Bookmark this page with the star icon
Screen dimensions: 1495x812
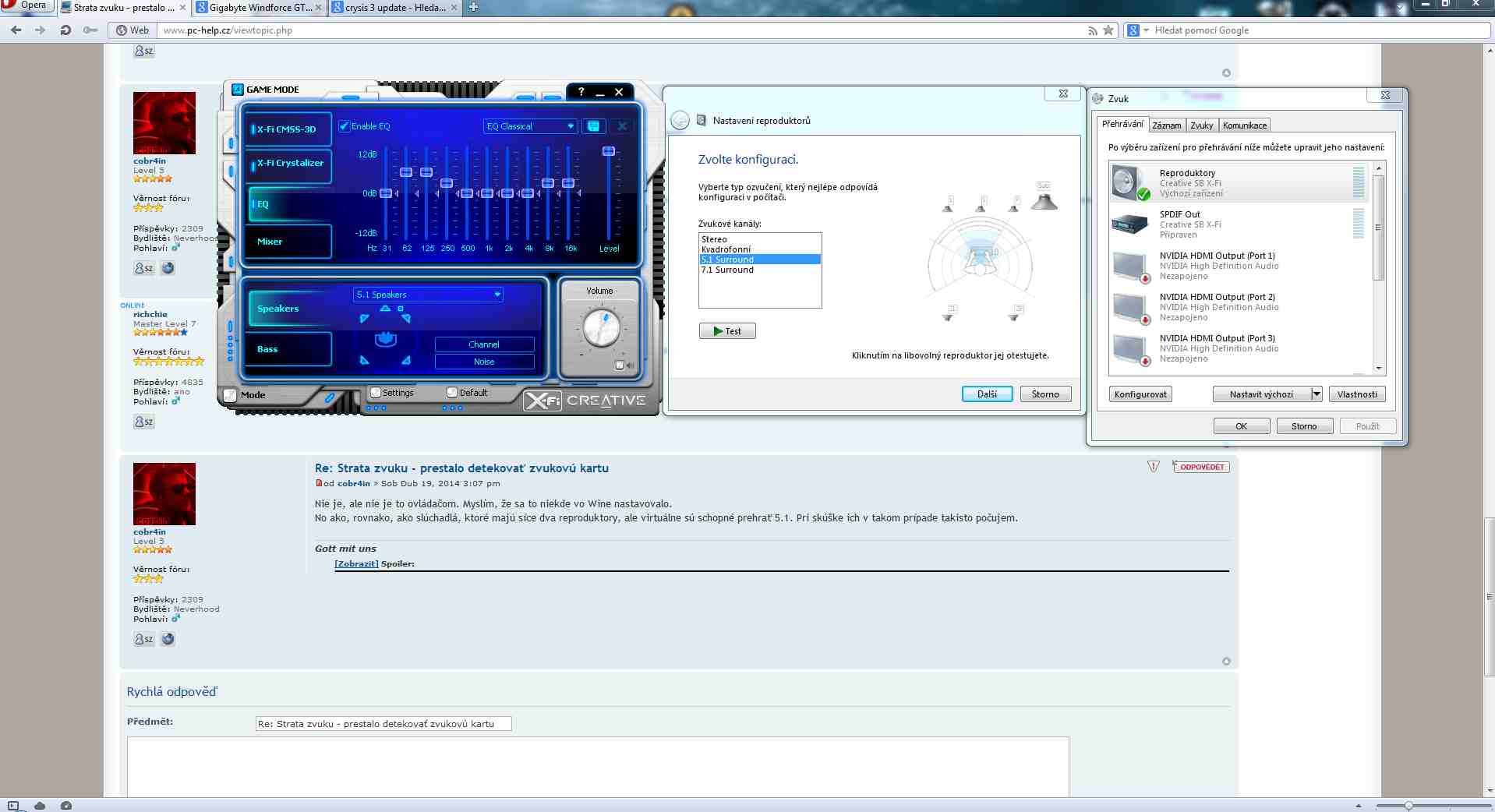coord(1108,30)
